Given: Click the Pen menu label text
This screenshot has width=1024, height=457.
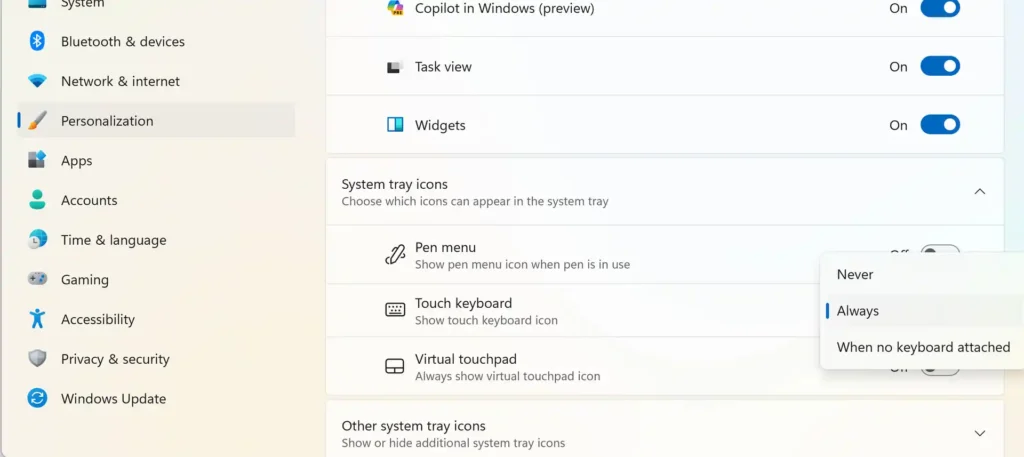Looking at the screenshot, I should pyautogui.click(x=445, y=247).
